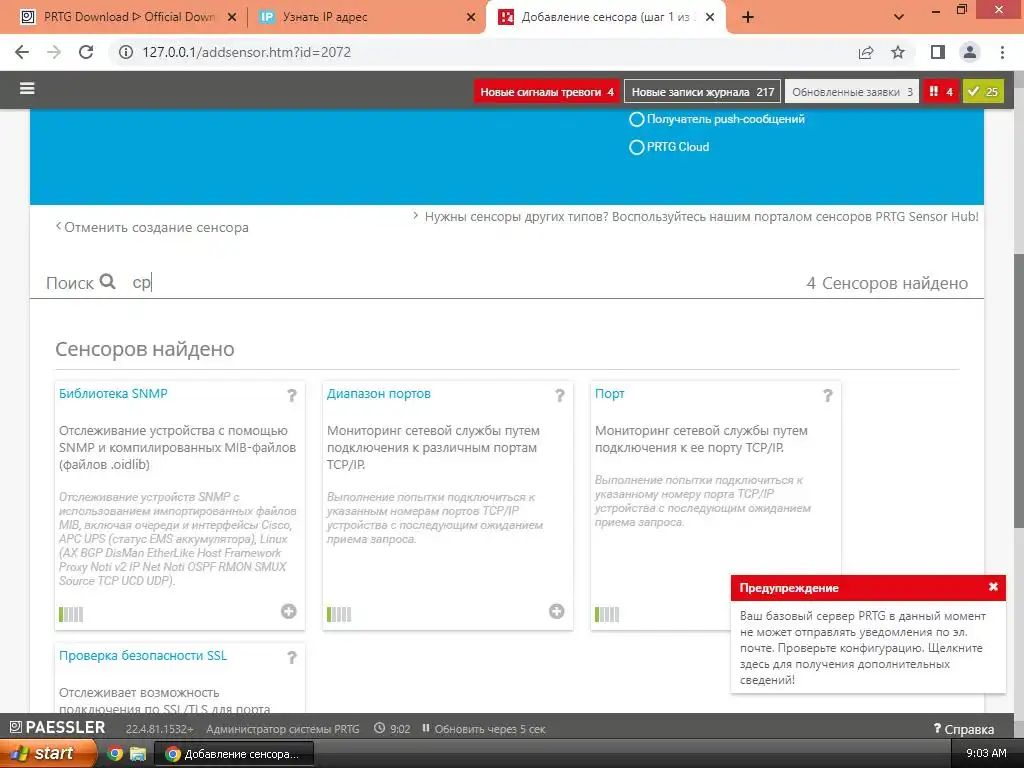Click the Windows start button
1024x768 pixels.
[x=47, y=753]
